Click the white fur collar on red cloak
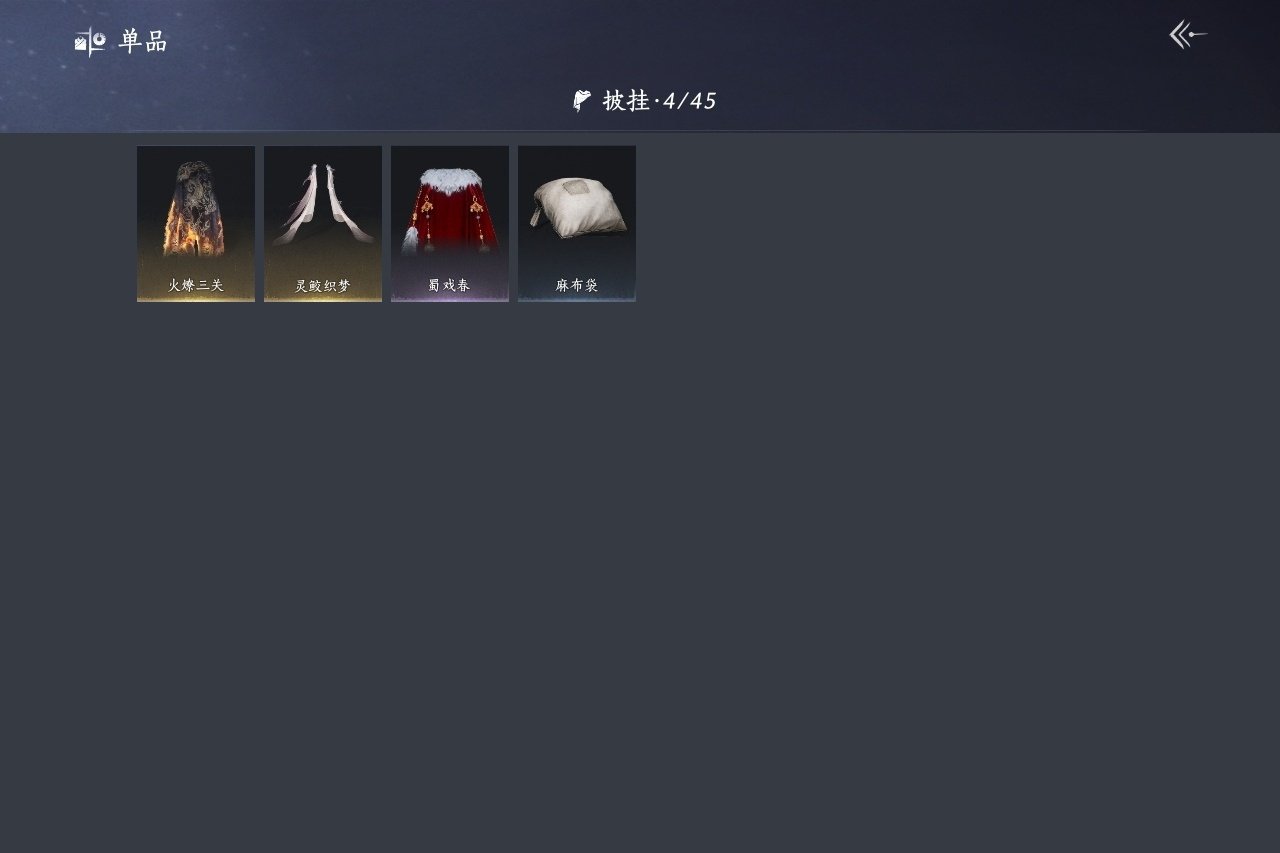Screen dimensions: 1280x853 point(450,180)
